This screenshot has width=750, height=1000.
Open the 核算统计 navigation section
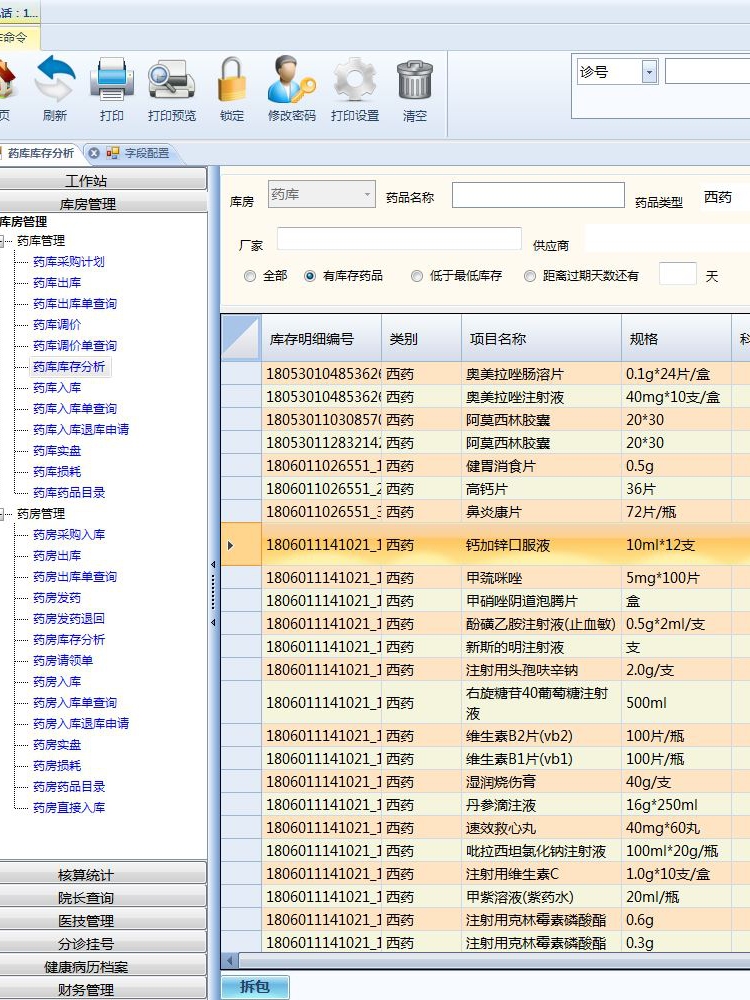[x=103, y=874]
